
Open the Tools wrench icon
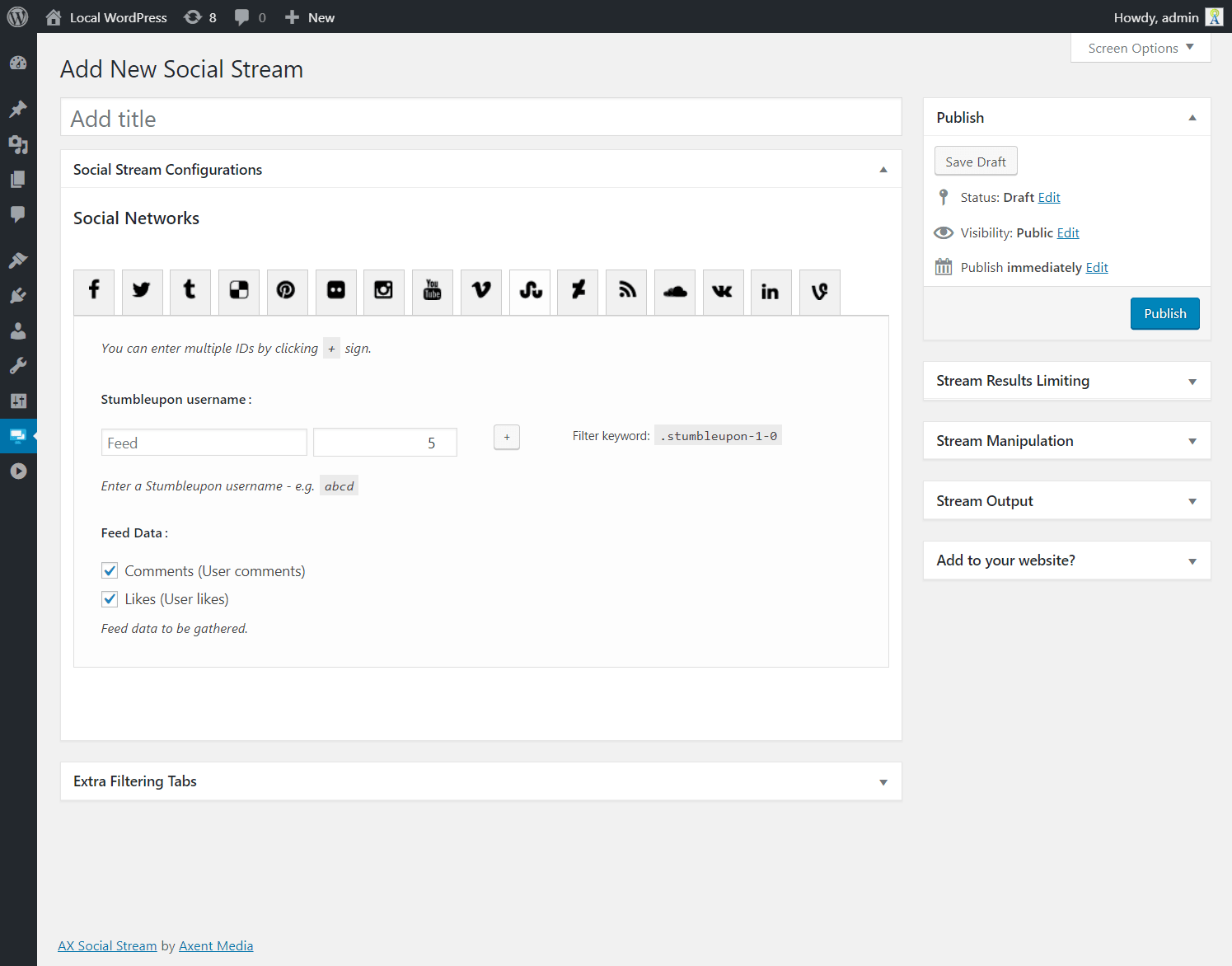[18, 365]
